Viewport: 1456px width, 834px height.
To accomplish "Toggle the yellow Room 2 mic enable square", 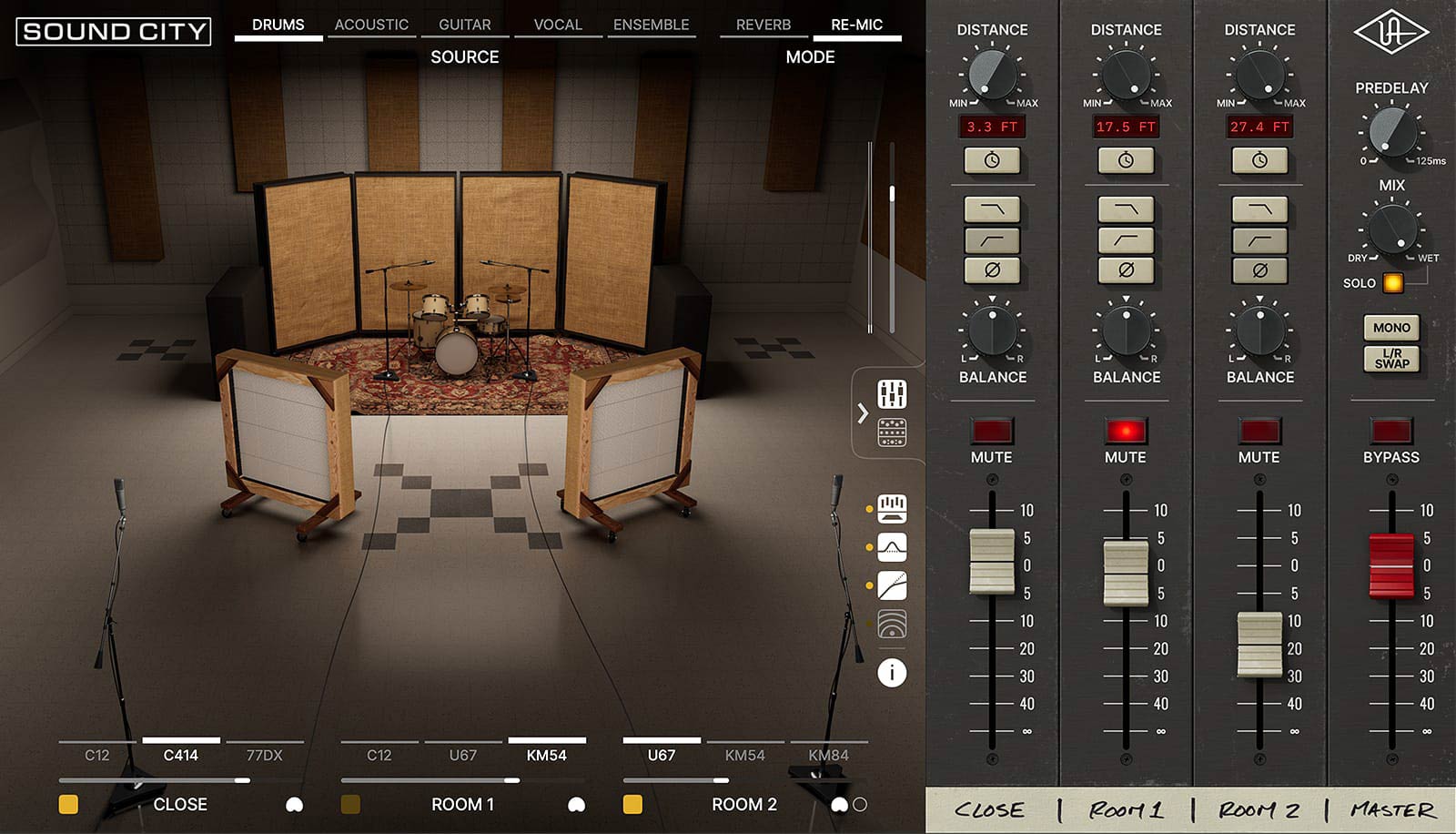I will (x=632, y=804).
